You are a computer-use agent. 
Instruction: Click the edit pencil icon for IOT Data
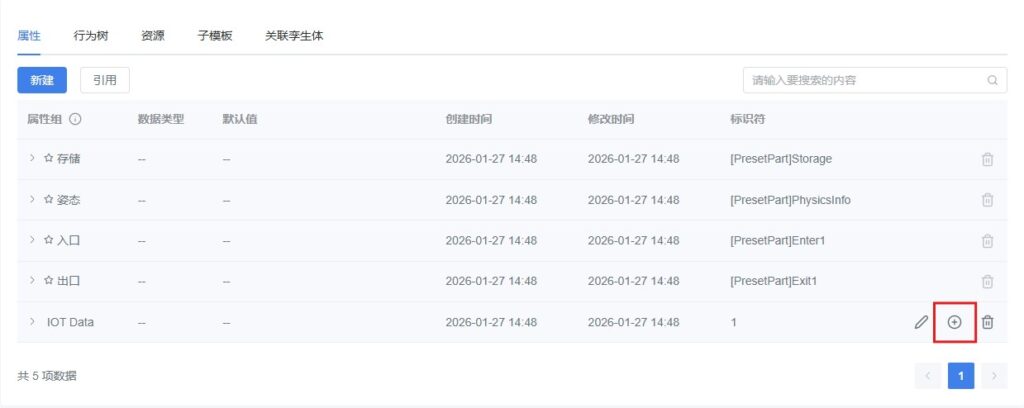pos(921,322)
